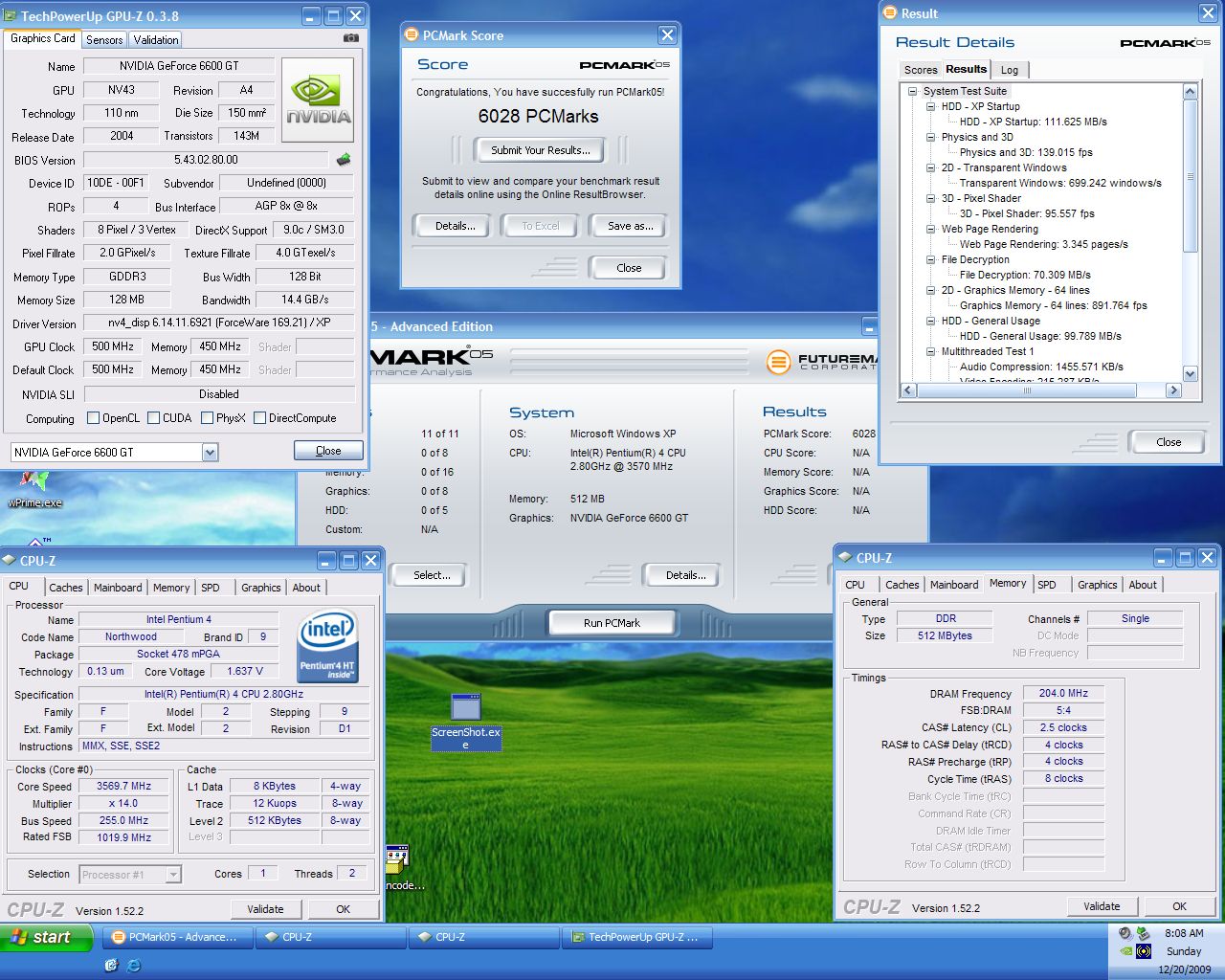Click the 6028 PCMarks score text
Screen dimensions: 1225x980
pyautogui.click(x=539, y=116)
